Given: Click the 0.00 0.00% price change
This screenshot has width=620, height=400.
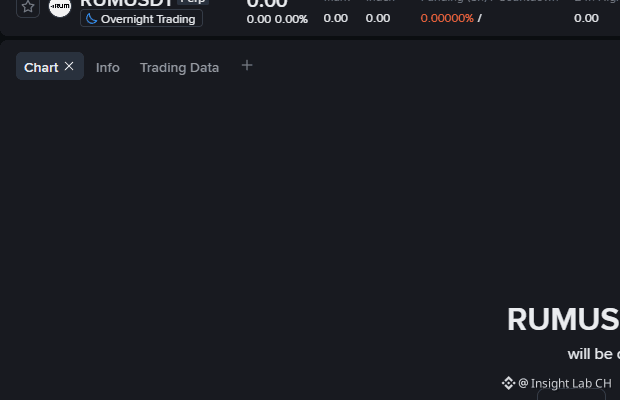Looking at the screenshot, I should tap(277, 19).
